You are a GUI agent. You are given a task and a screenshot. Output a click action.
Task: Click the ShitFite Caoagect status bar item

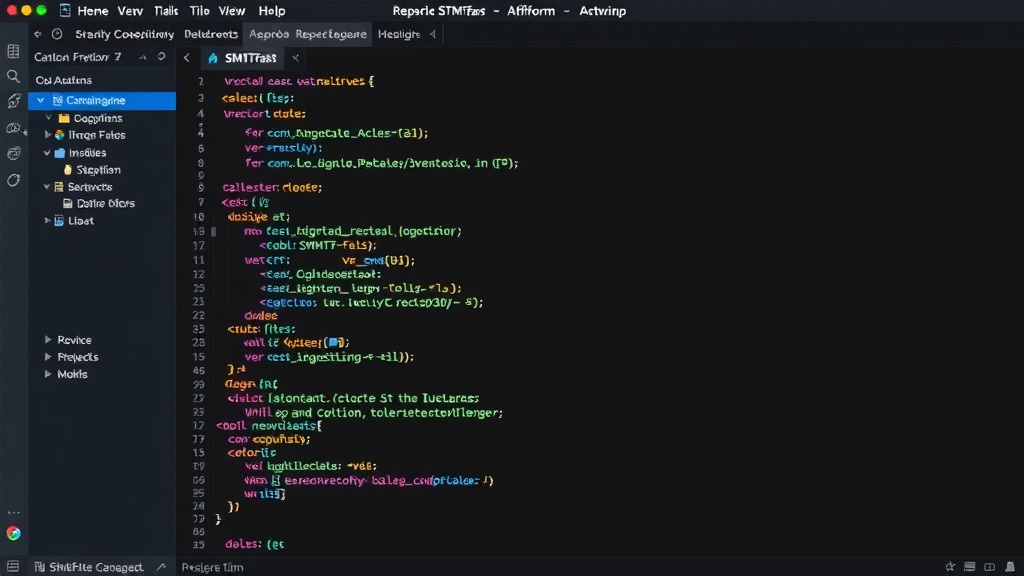(89, 567)
